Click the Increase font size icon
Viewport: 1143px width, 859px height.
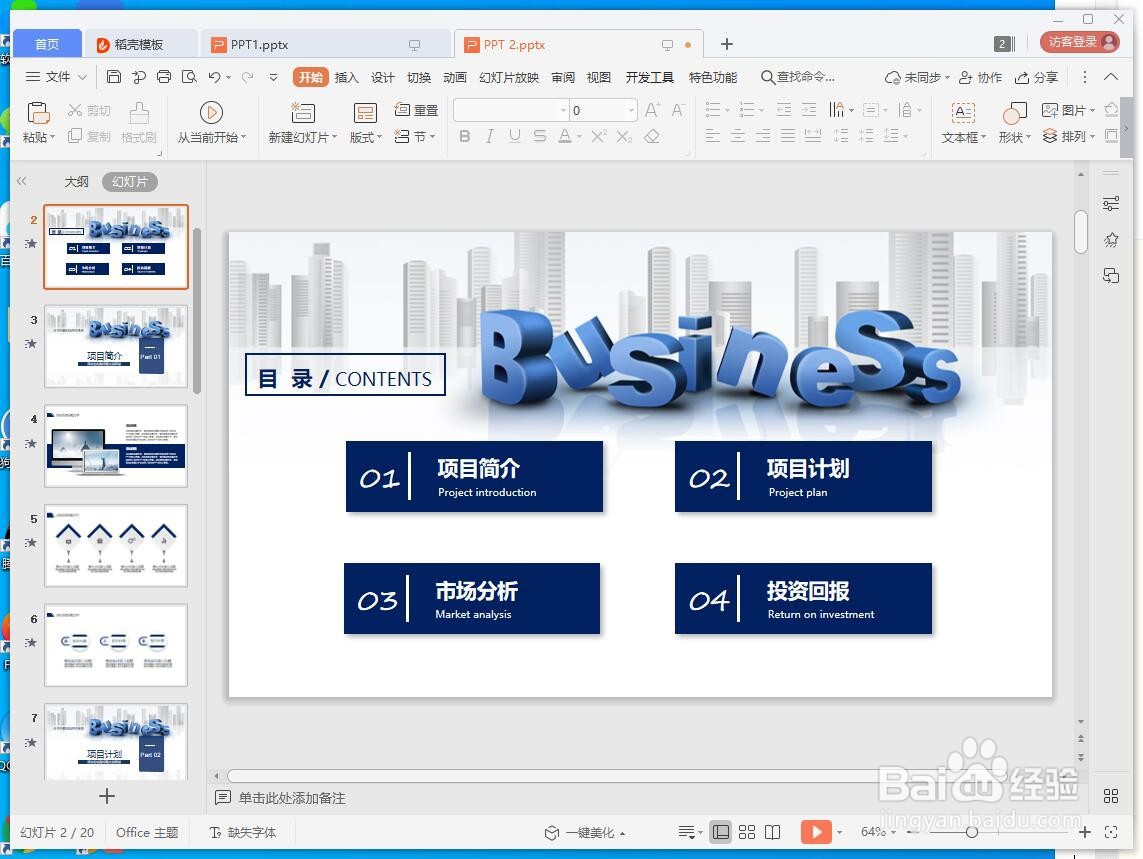click(x=652, y=110)
